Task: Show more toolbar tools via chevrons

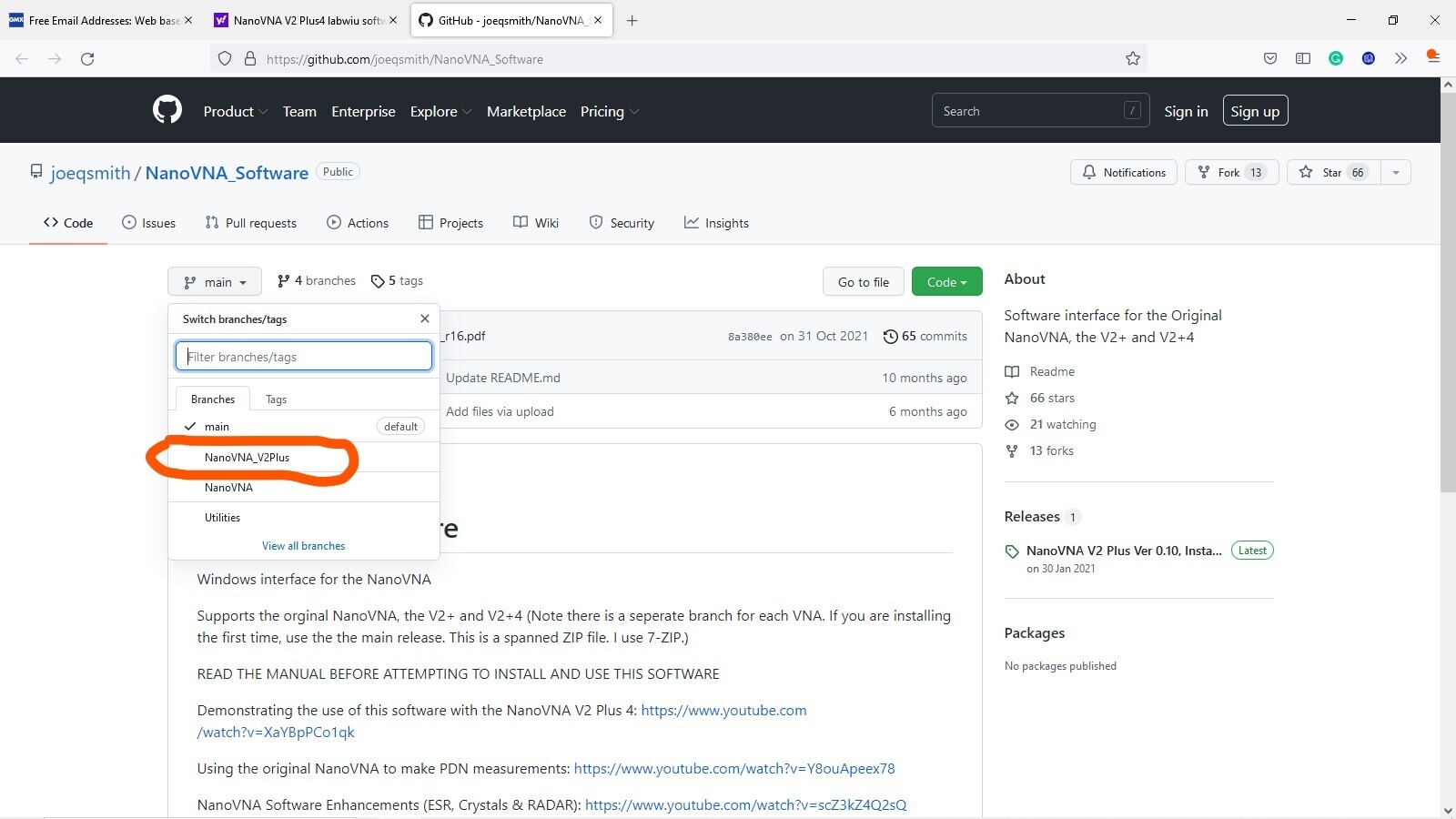Action: [1401, 58]
